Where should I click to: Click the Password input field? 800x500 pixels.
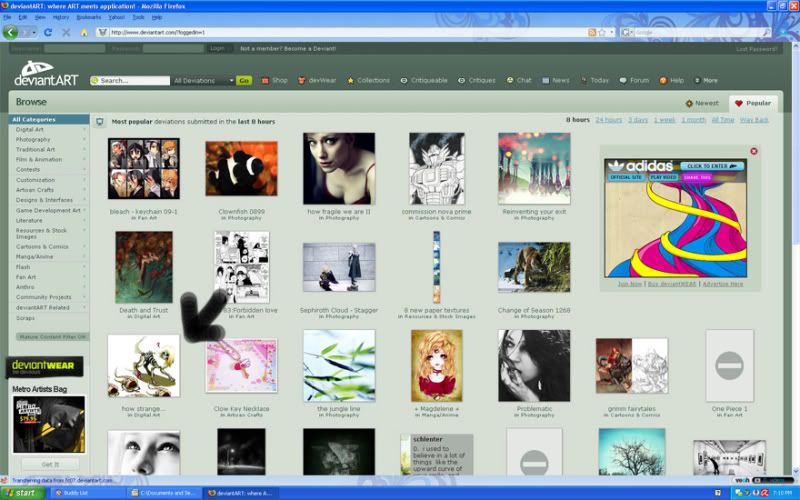[x=173, y=48]
